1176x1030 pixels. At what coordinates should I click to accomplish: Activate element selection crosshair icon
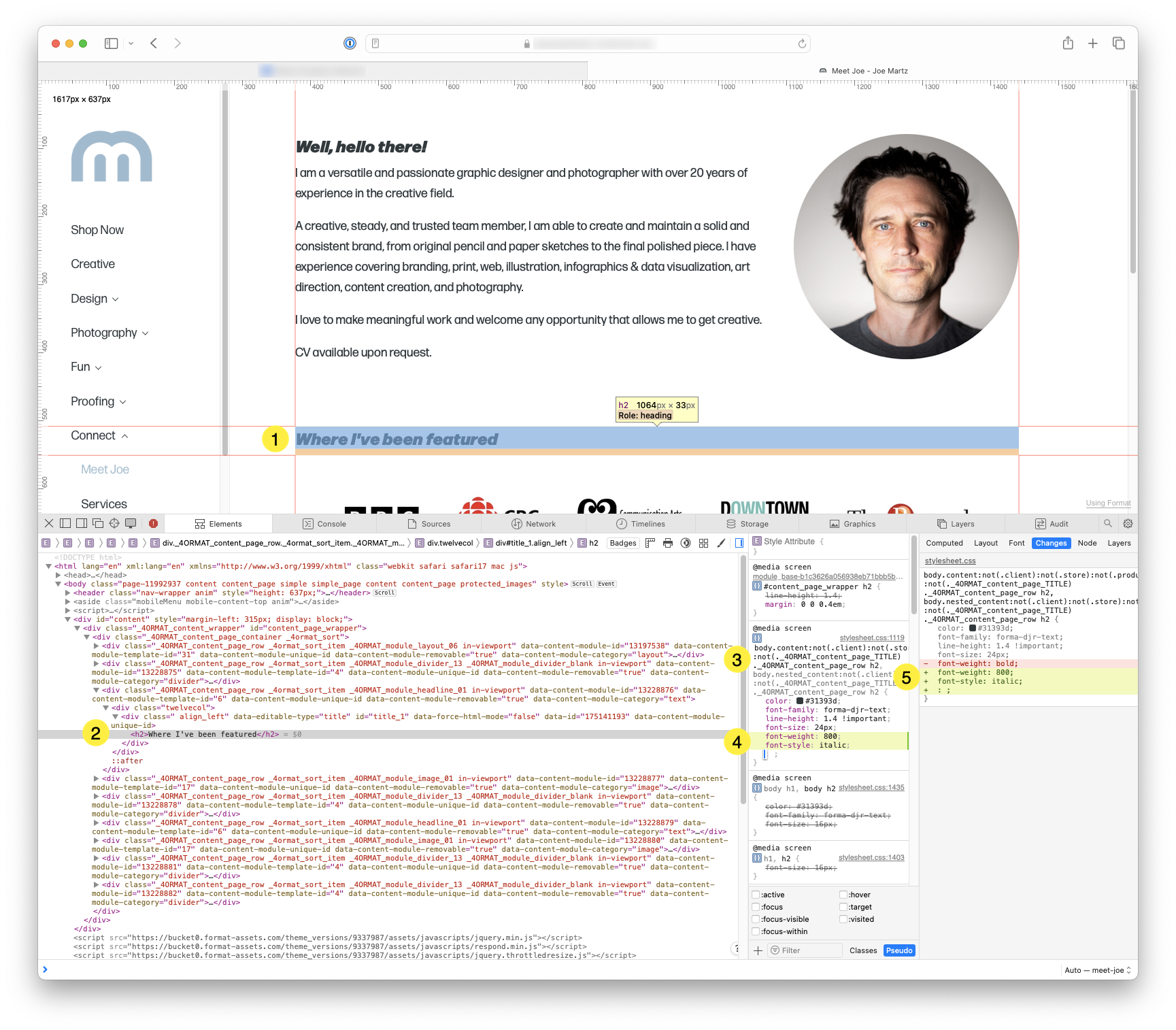click(114, 523)
